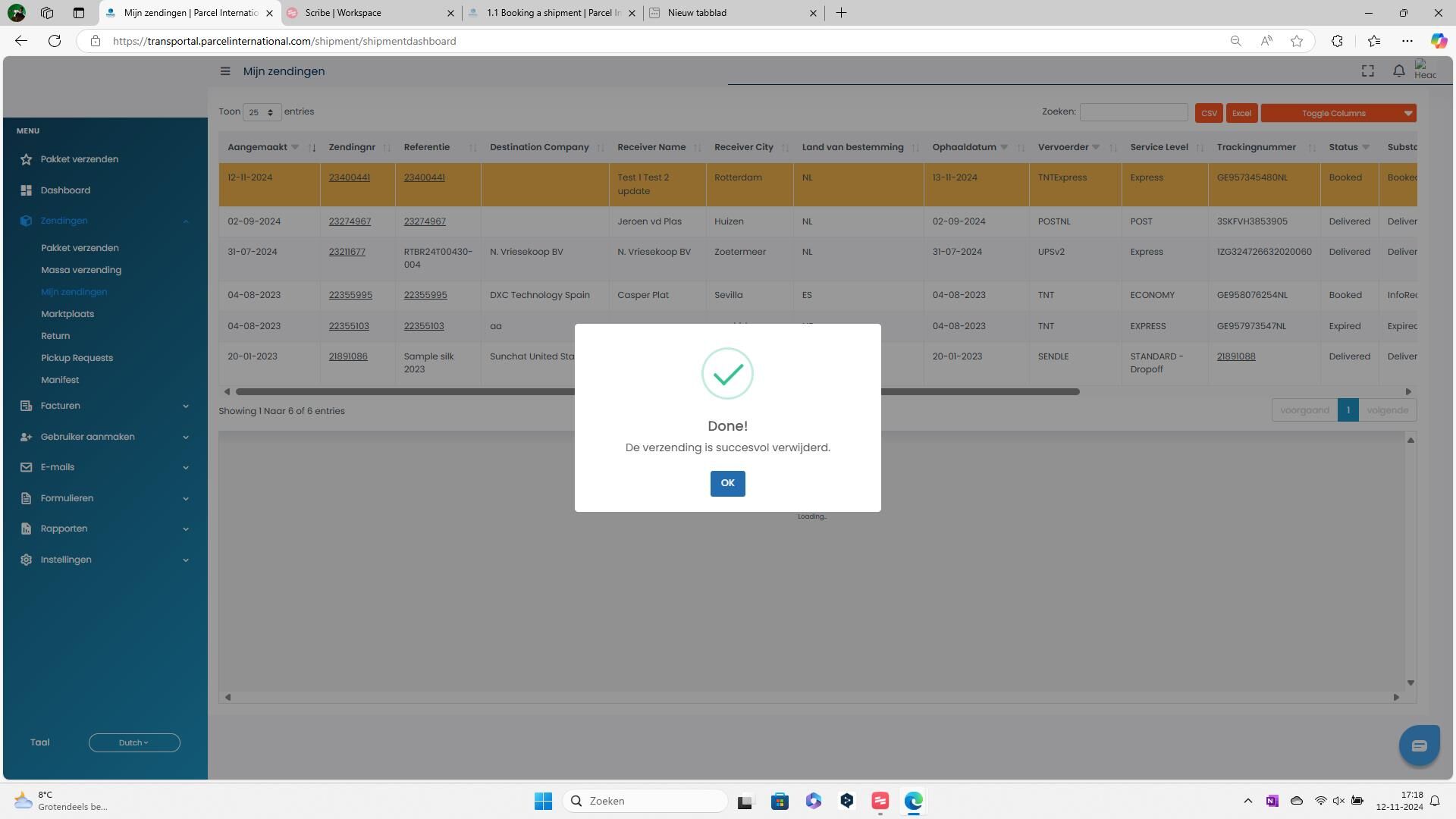Screen dimensions: 1456x819
Task: Click the fullscreen icon in the header
Action: 1367,71
